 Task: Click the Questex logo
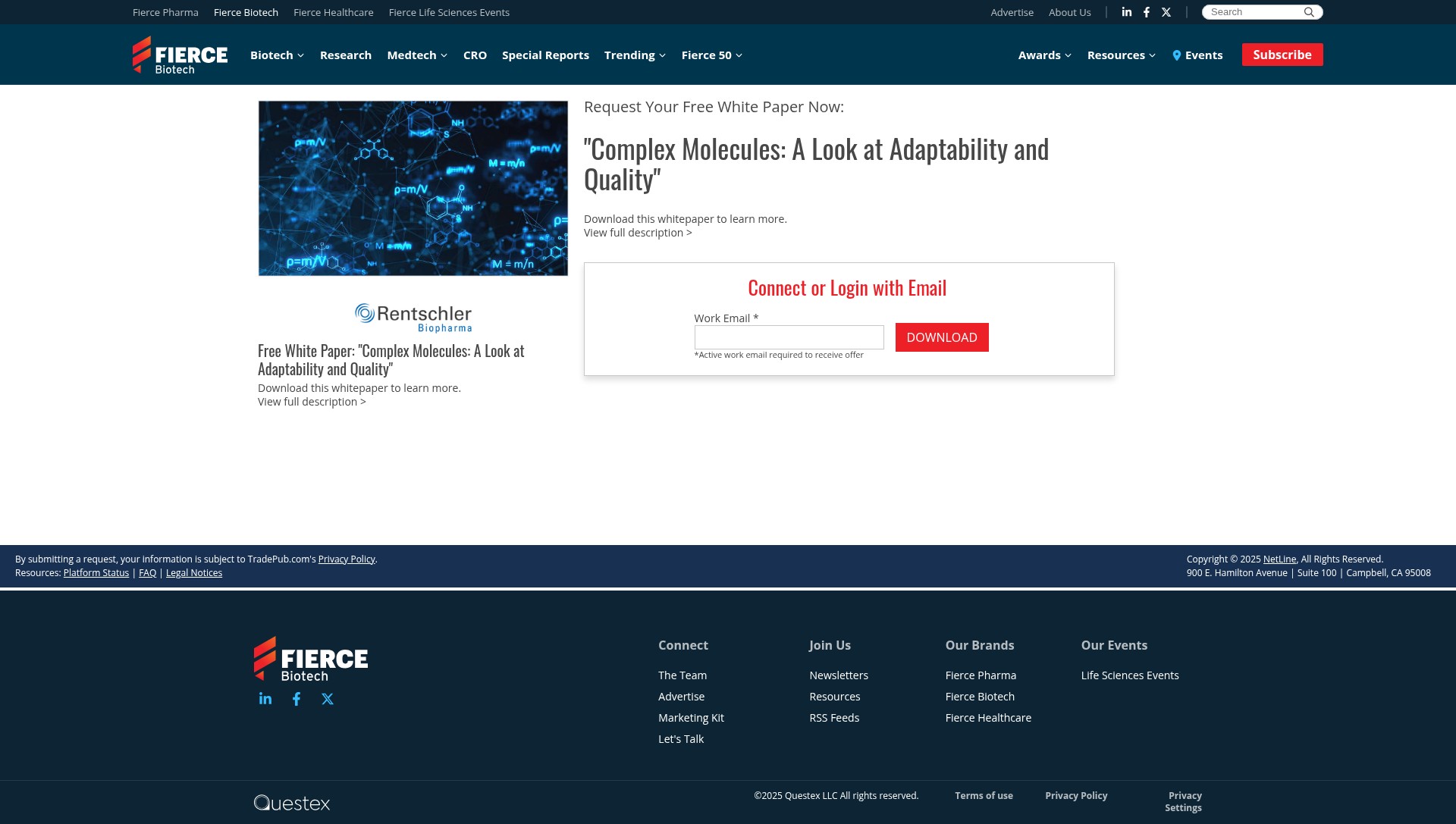click(x=292, y=803)
